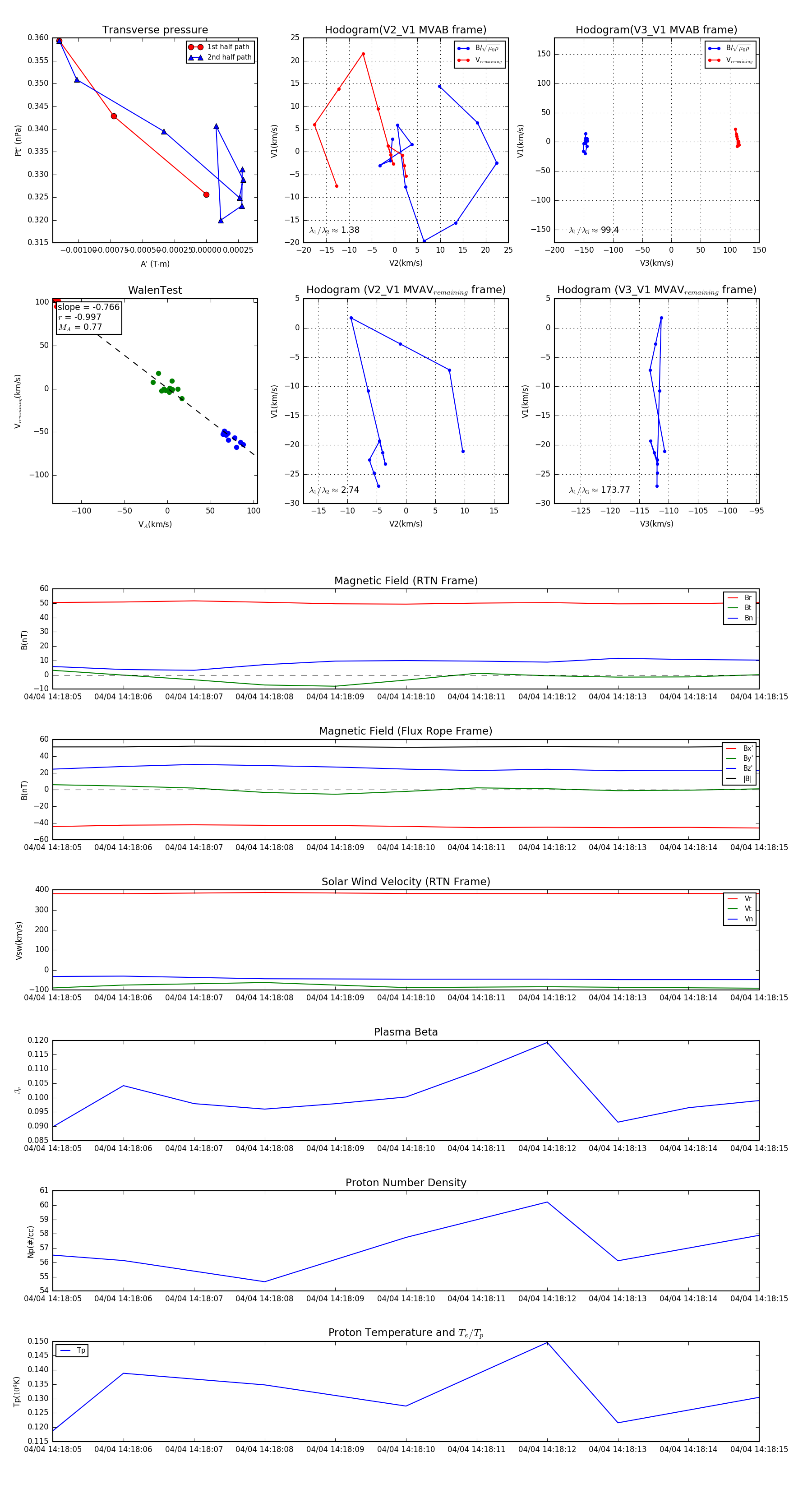Click the 'Solar Wind Velocity (RTN Frame)' title
The image size is (812, 1489).
406,882
